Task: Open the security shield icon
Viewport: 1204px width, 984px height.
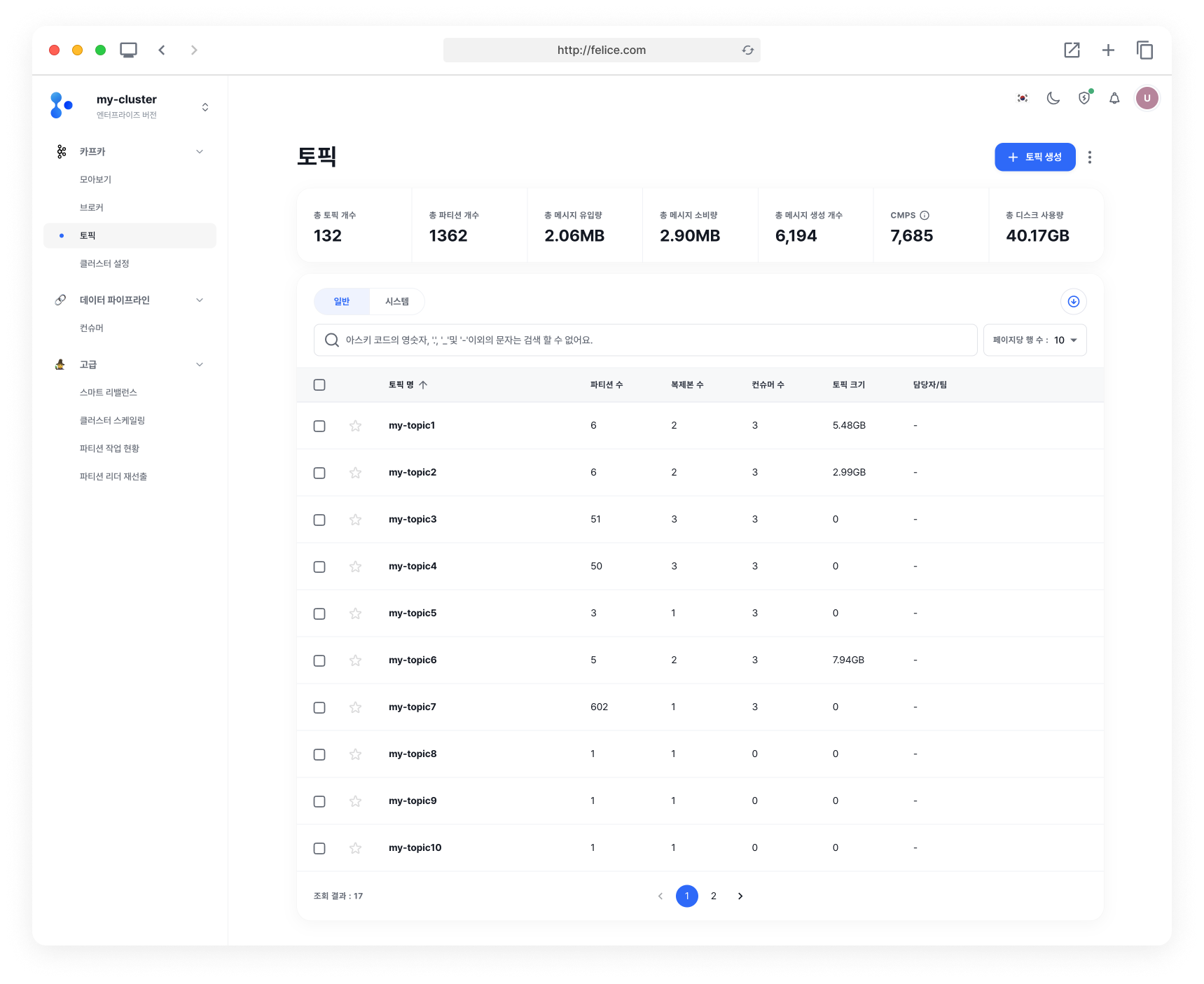Action: (x=1084, y=98)
